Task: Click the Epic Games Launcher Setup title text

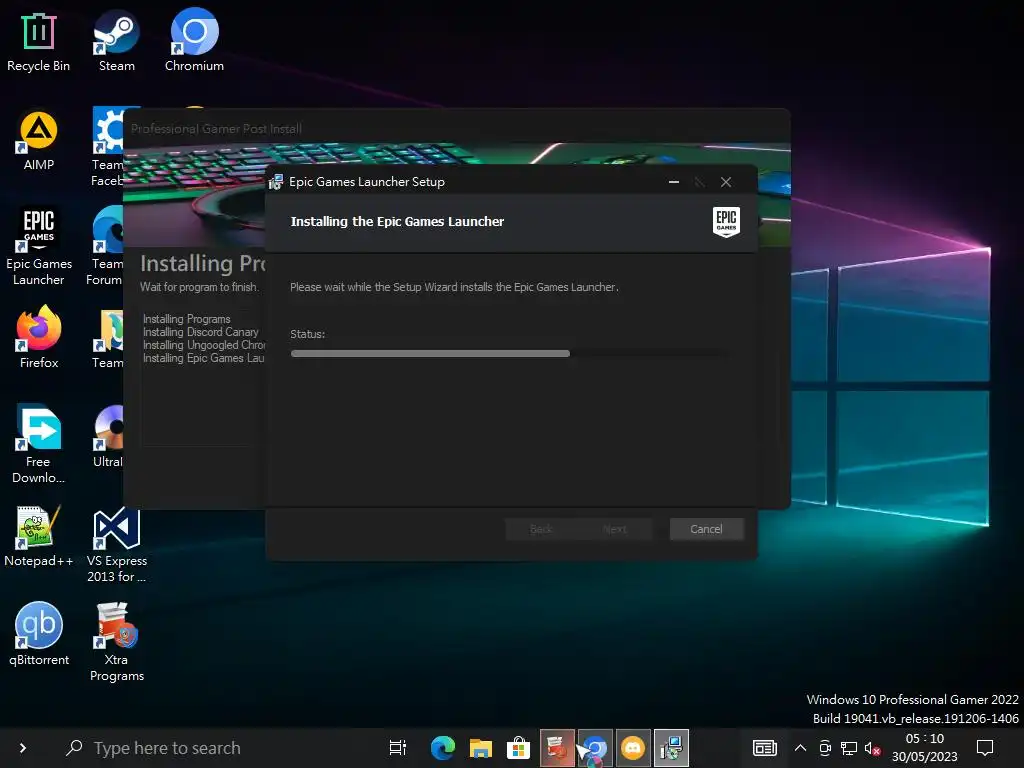Action: pyautogui.click(x=367, y=182)
